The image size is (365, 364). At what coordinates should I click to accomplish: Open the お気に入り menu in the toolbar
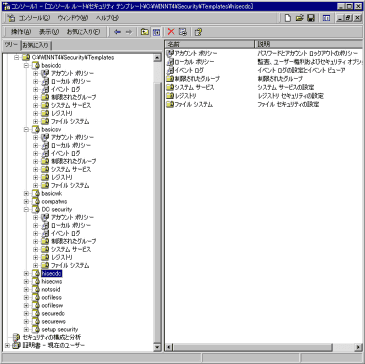point(83,32)
